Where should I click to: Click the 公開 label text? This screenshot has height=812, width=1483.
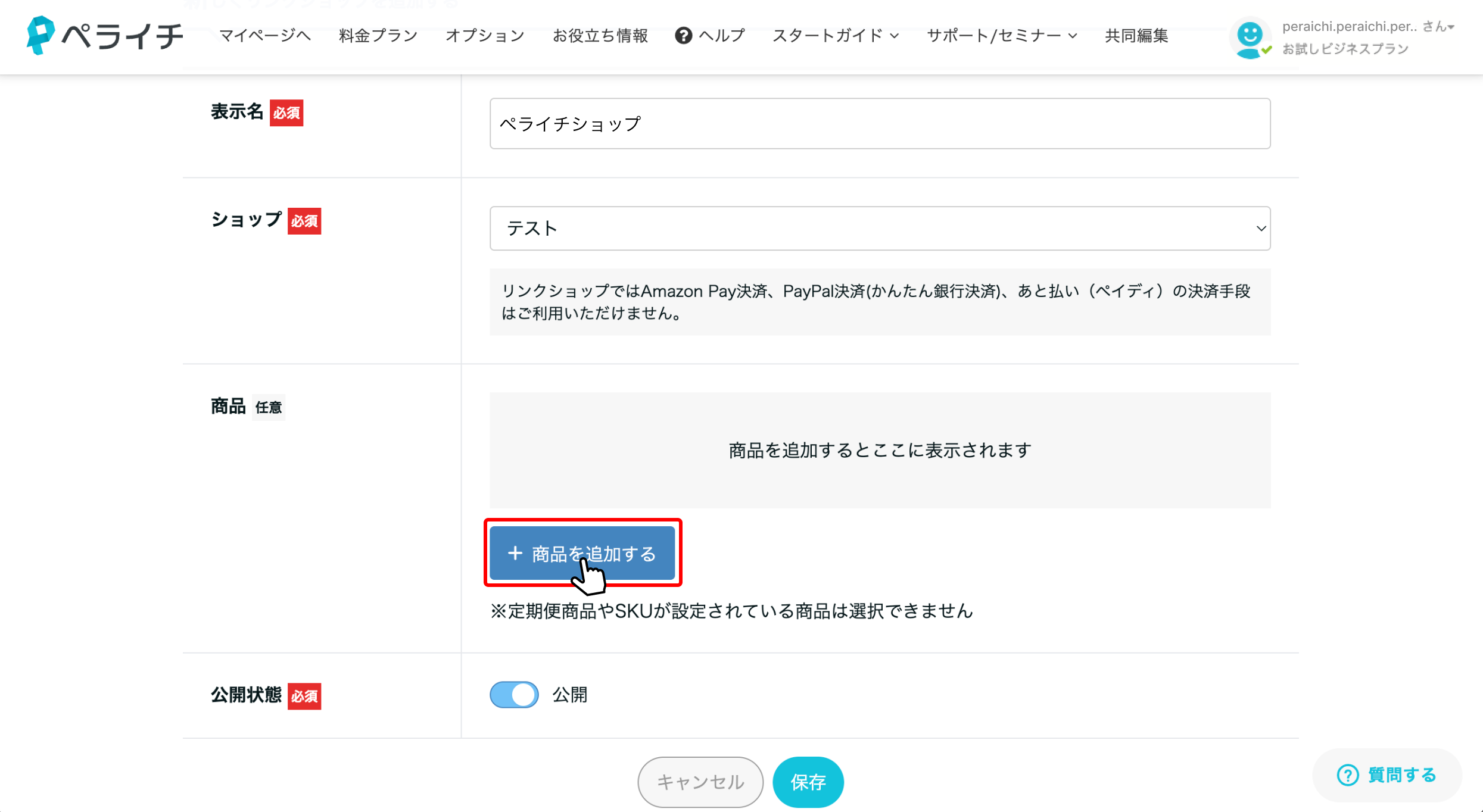[570, 695]
